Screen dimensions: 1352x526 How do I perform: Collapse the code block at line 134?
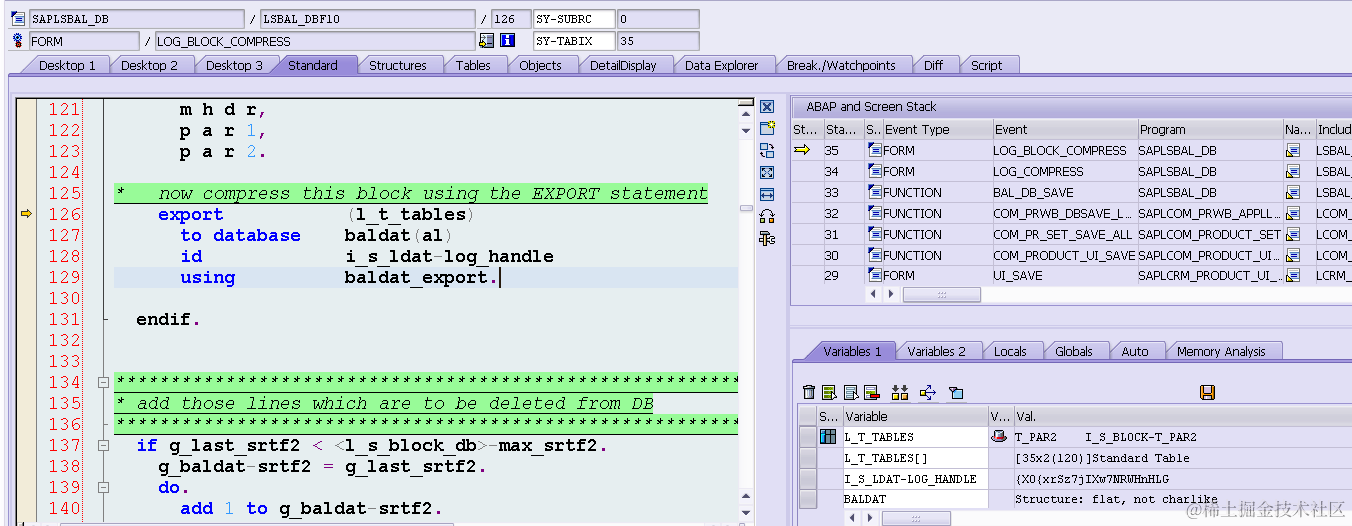(x=102, y=382)
